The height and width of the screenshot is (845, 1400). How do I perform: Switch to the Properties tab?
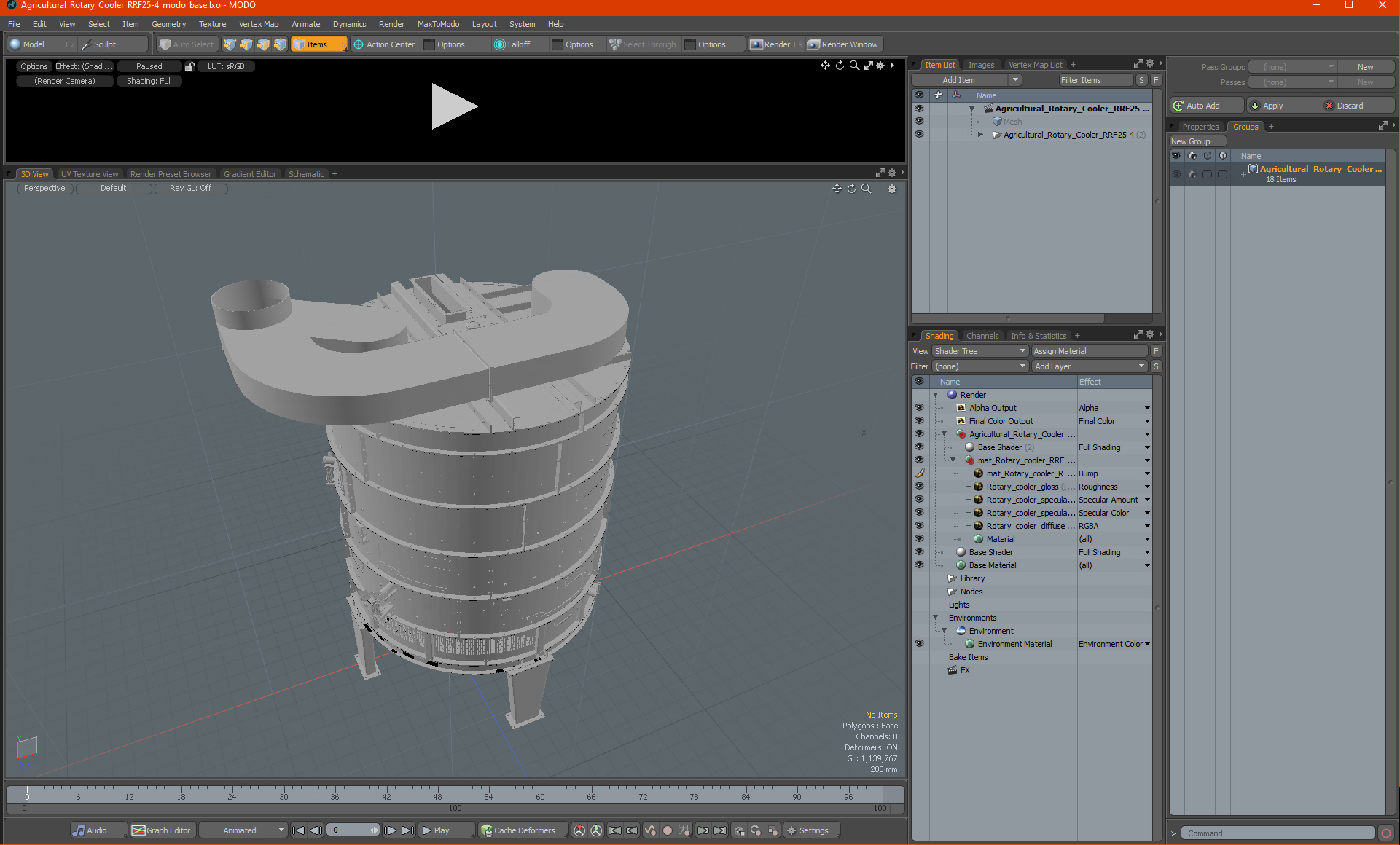click(1200, 127)
